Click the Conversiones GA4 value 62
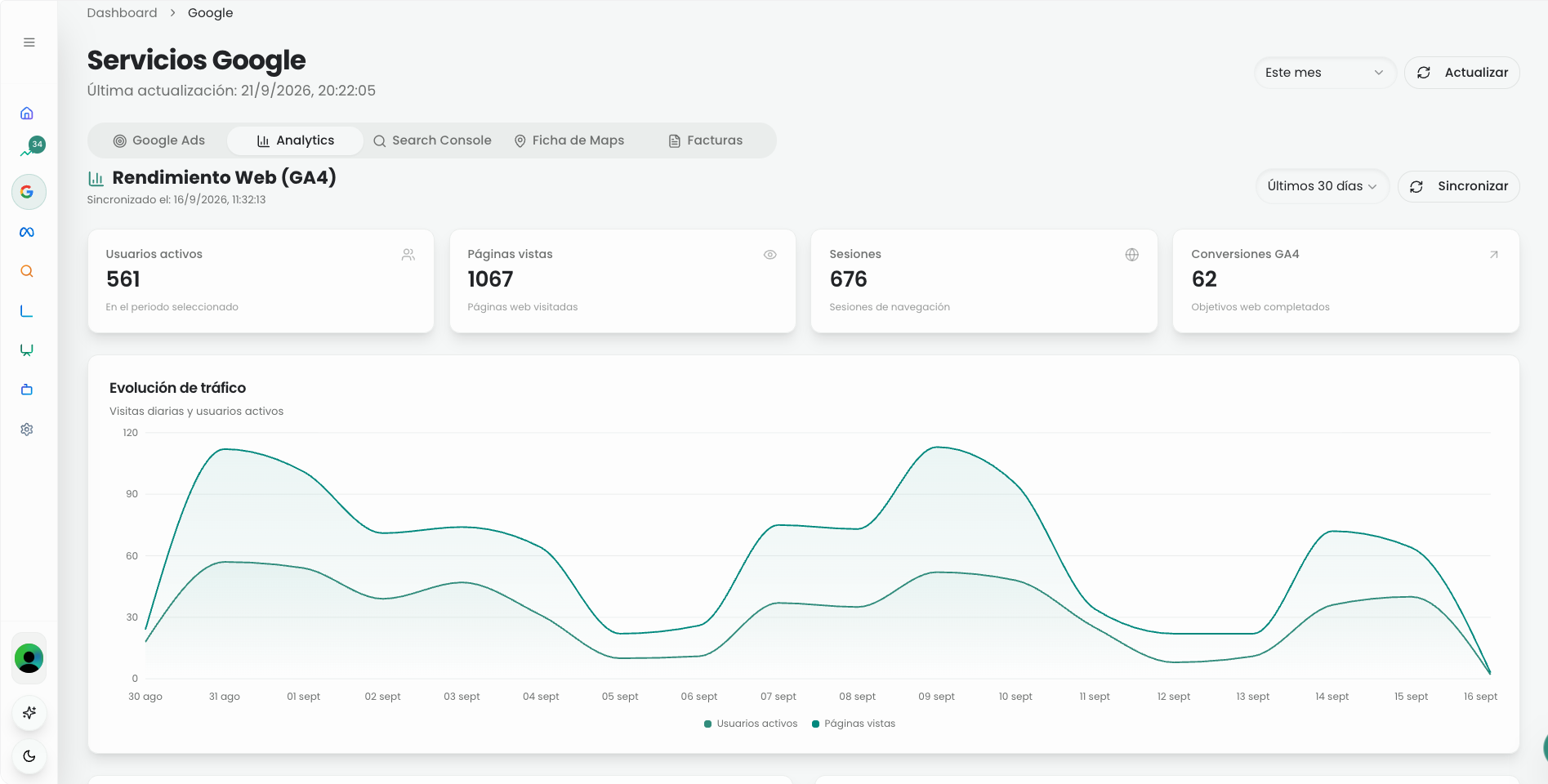The height and width of the screenshot is (784, 1548). 1204,279
